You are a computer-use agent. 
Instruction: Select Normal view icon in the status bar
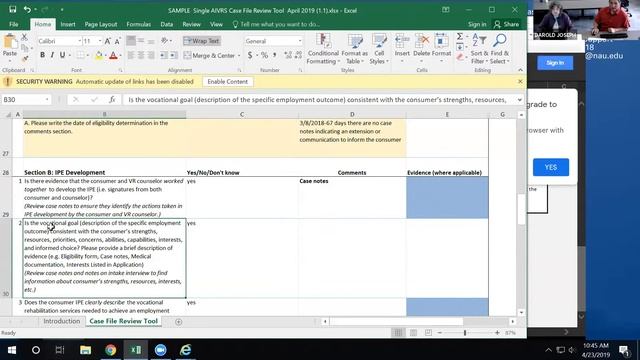click(398, 333)
